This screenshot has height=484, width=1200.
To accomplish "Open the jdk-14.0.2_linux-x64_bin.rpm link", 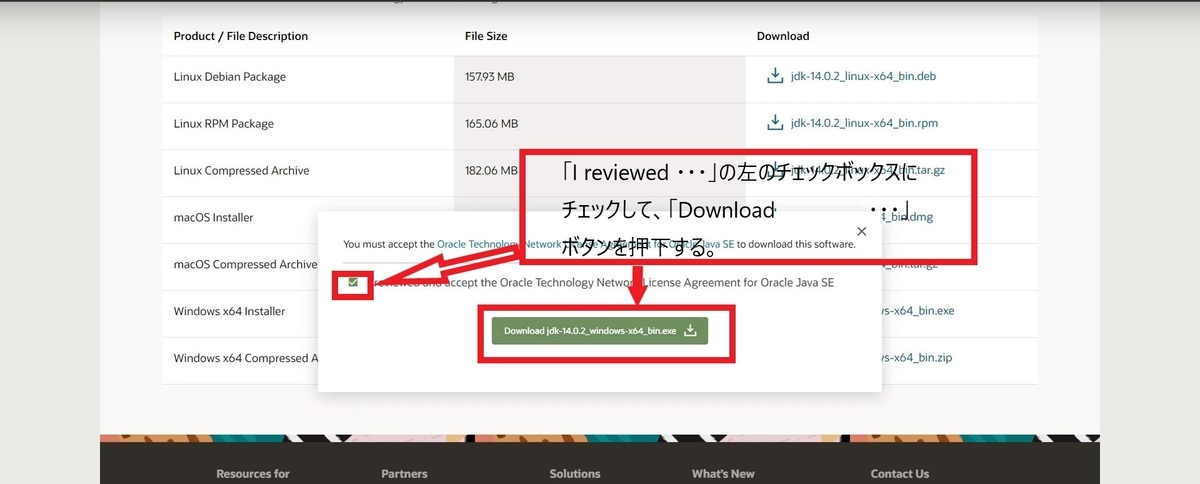I will [864, 123].
